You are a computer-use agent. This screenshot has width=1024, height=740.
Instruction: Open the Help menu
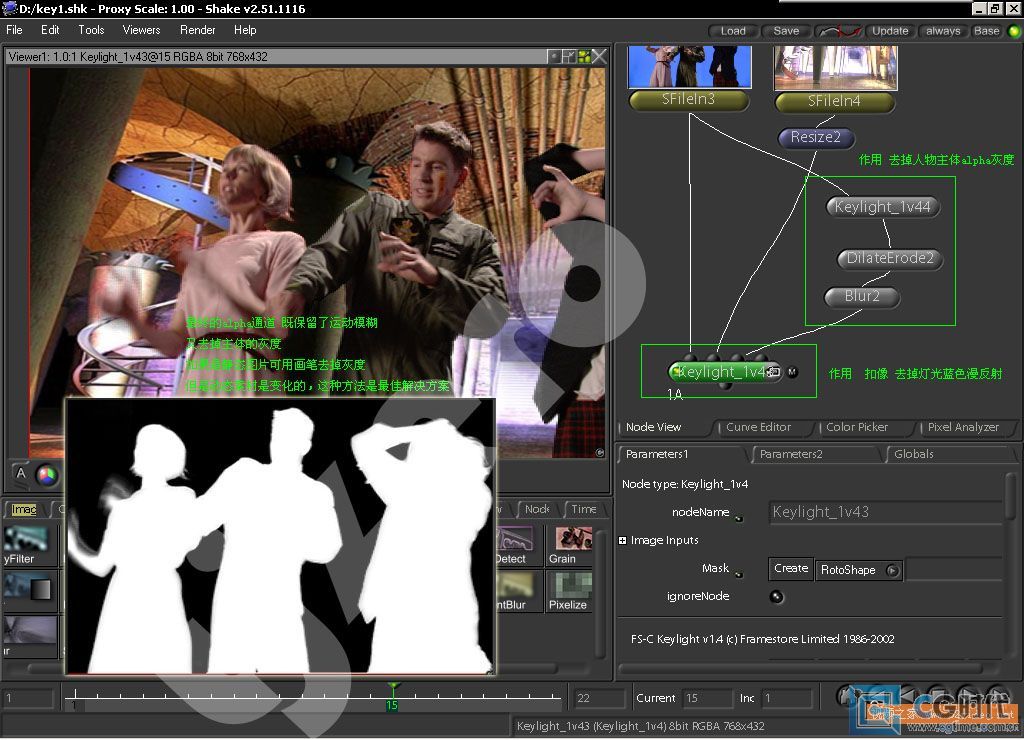(245, 30)
